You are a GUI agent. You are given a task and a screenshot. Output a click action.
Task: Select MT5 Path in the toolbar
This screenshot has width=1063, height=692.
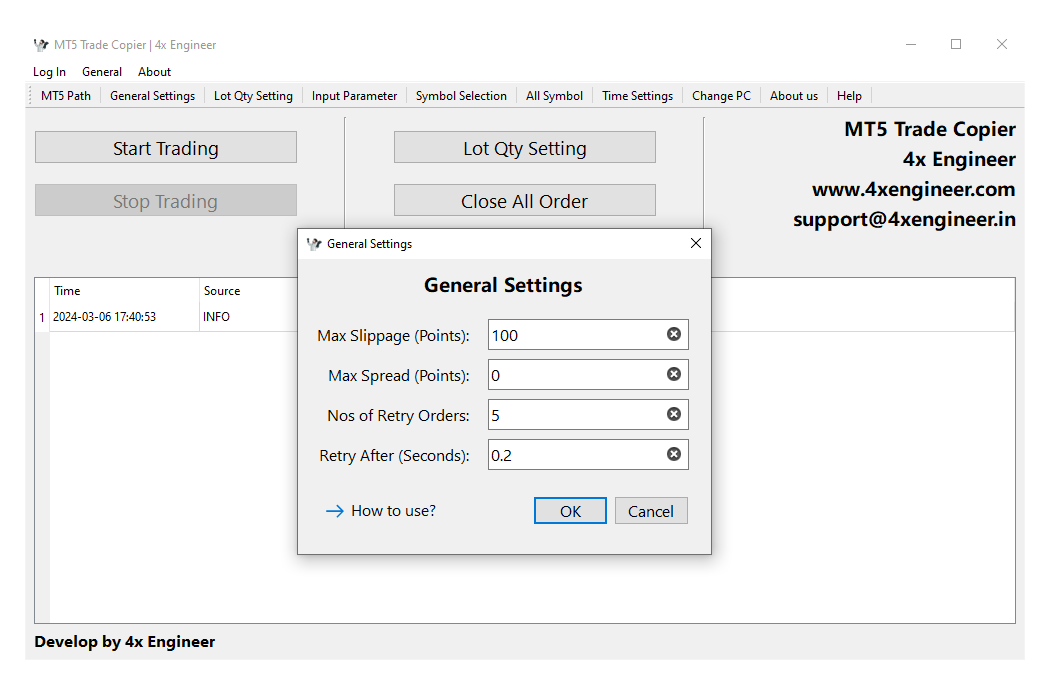[66, 96]
